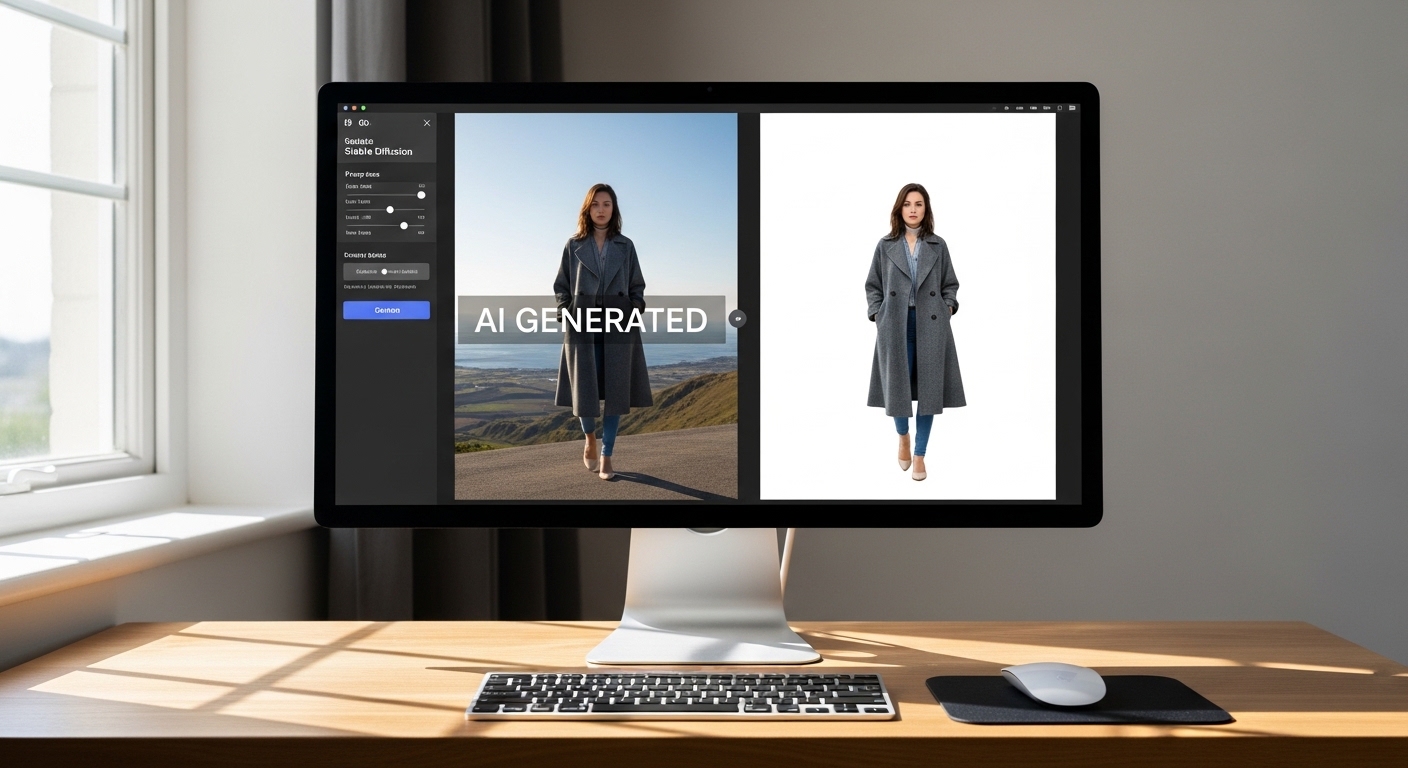Click the grid icon beside the panel logo
Screen dimensions: 1408x768
click(x=362, y=123)
